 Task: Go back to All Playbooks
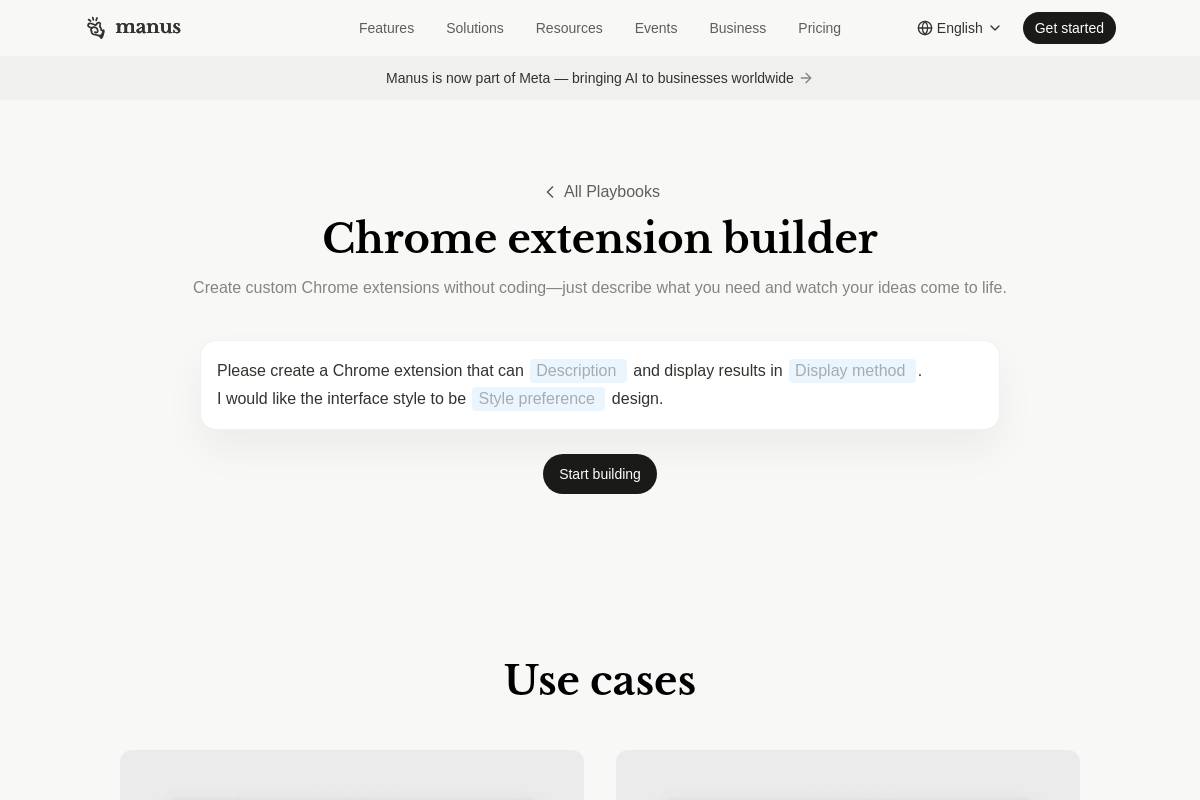click(601, 192)
